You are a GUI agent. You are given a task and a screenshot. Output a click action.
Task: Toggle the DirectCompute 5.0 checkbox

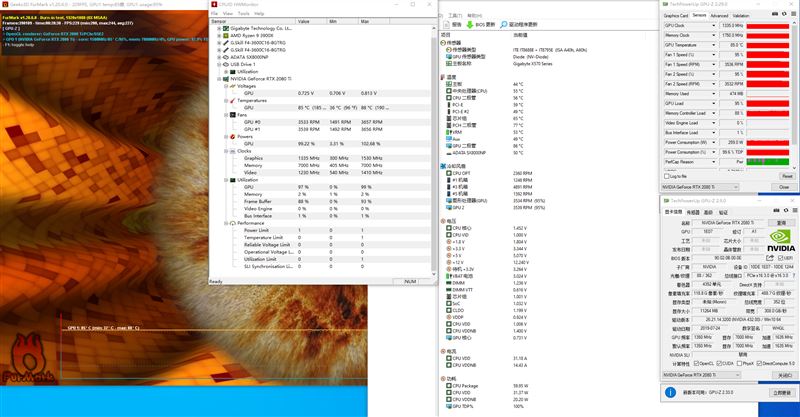(759, 363)
